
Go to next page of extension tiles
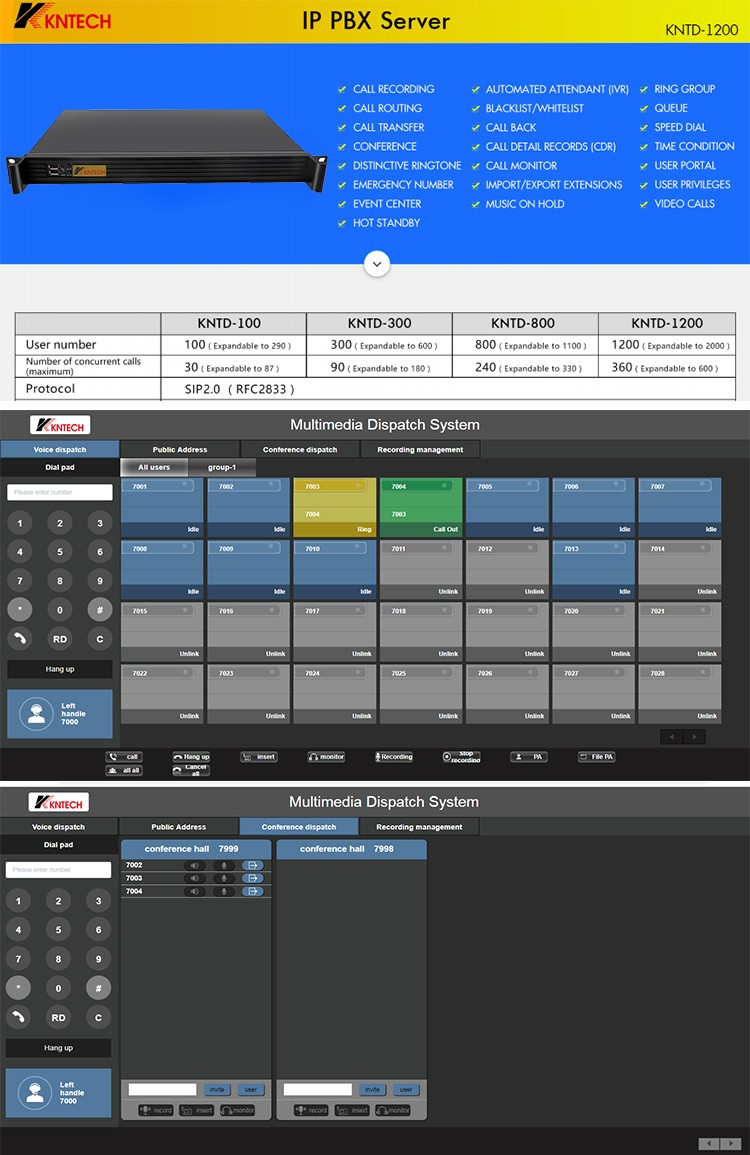click(694, 737)
